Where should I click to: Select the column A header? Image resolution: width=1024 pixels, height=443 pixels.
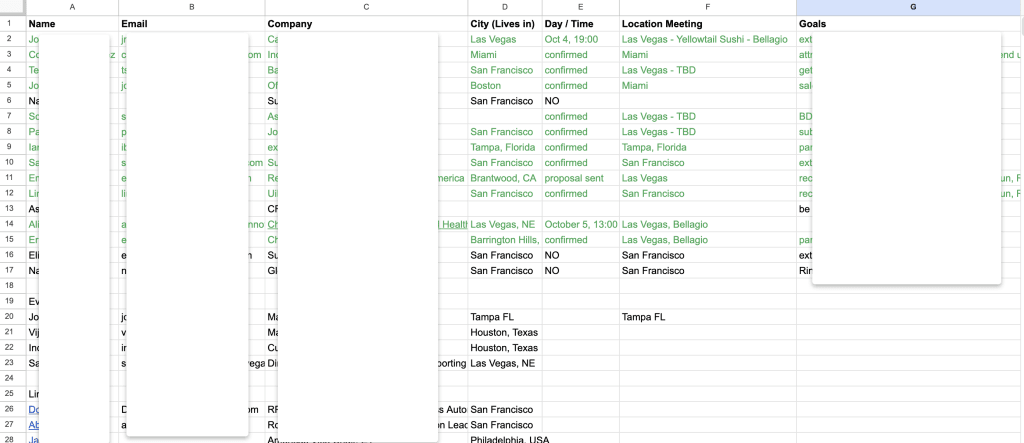72,7
